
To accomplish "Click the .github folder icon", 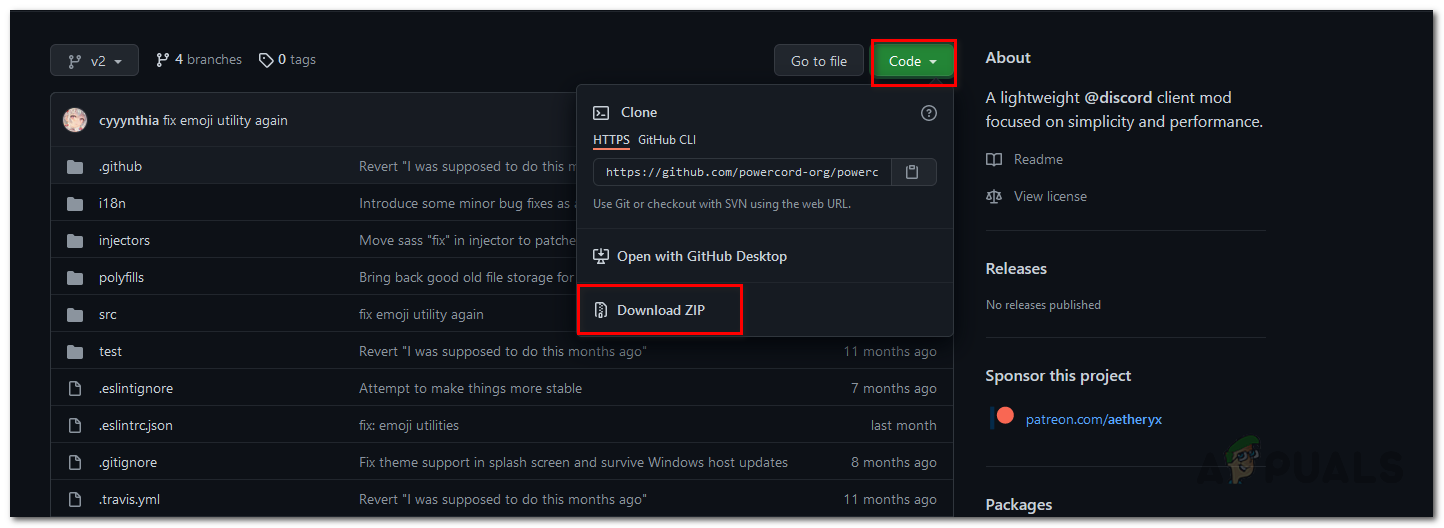I will (x=75, y=166).
